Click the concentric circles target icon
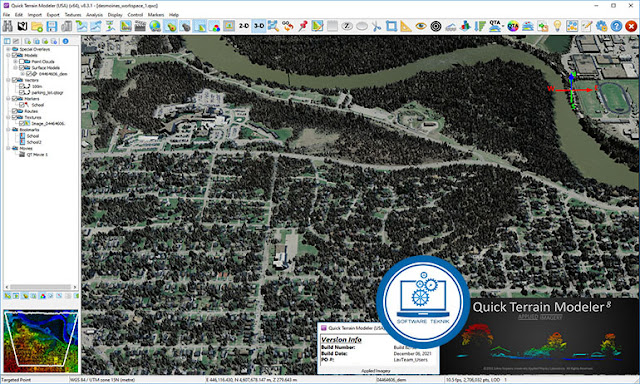 coord(436,26)
